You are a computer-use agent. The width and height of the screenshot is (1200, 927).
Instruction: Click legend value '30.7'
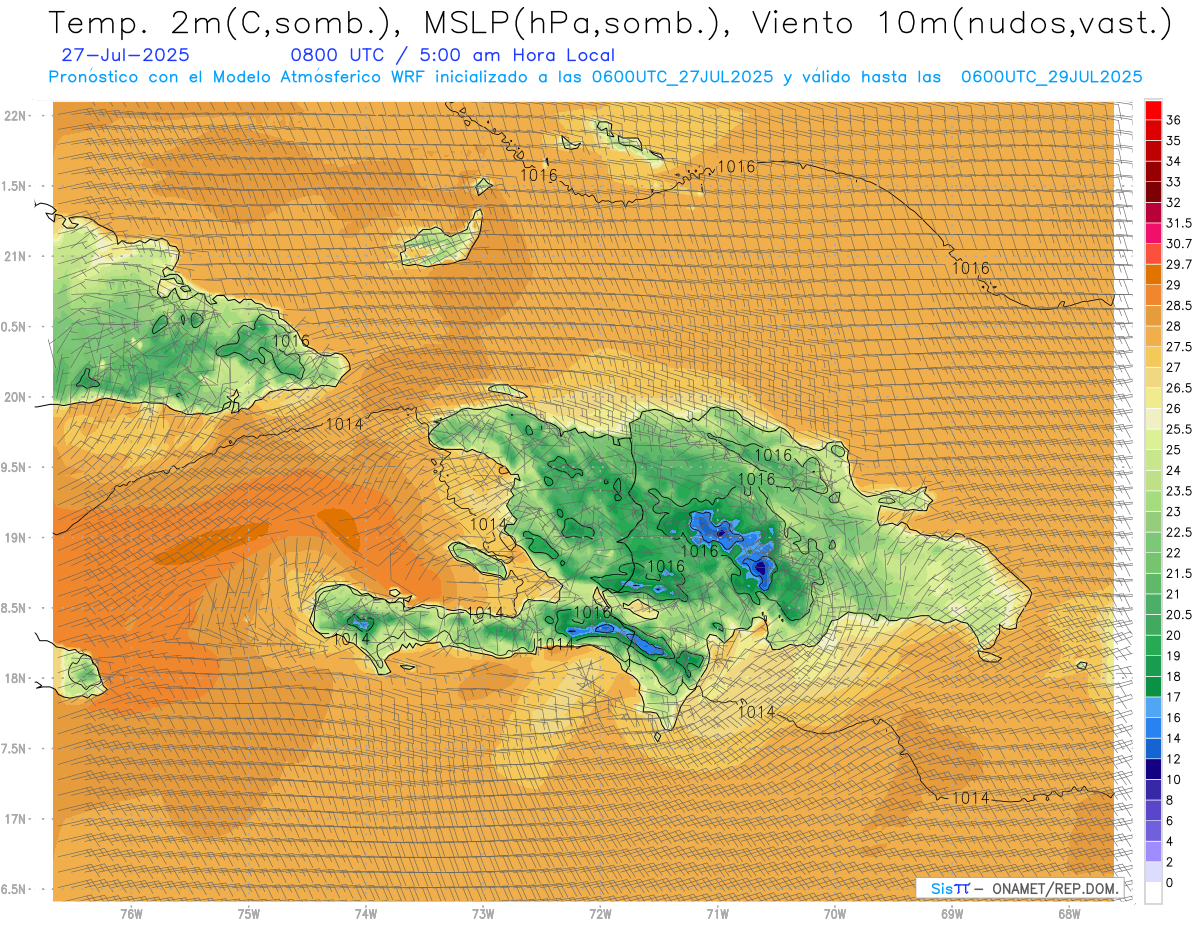tap(1179, 244)
